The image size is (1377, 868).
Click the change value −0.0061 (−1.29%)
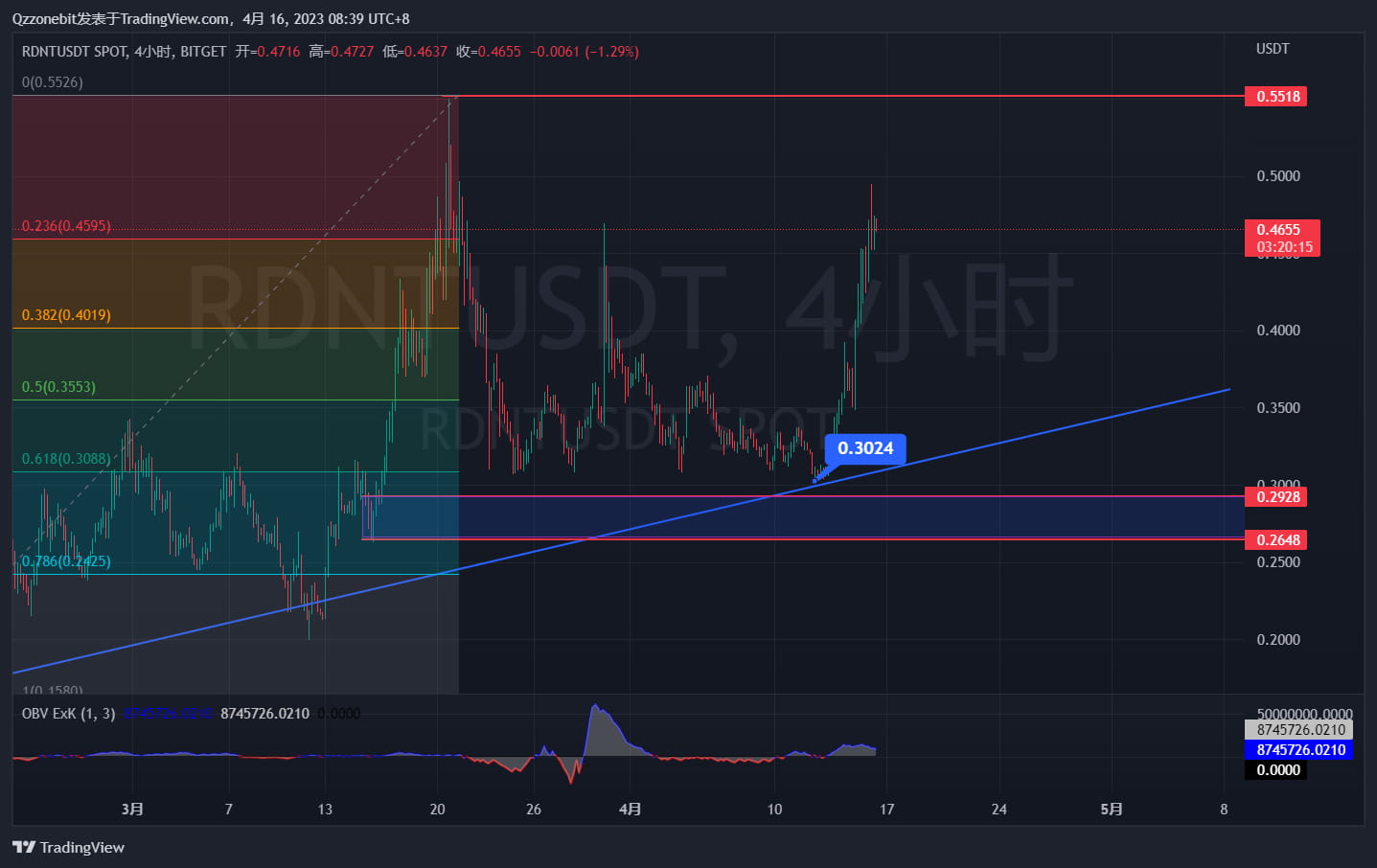585,52
